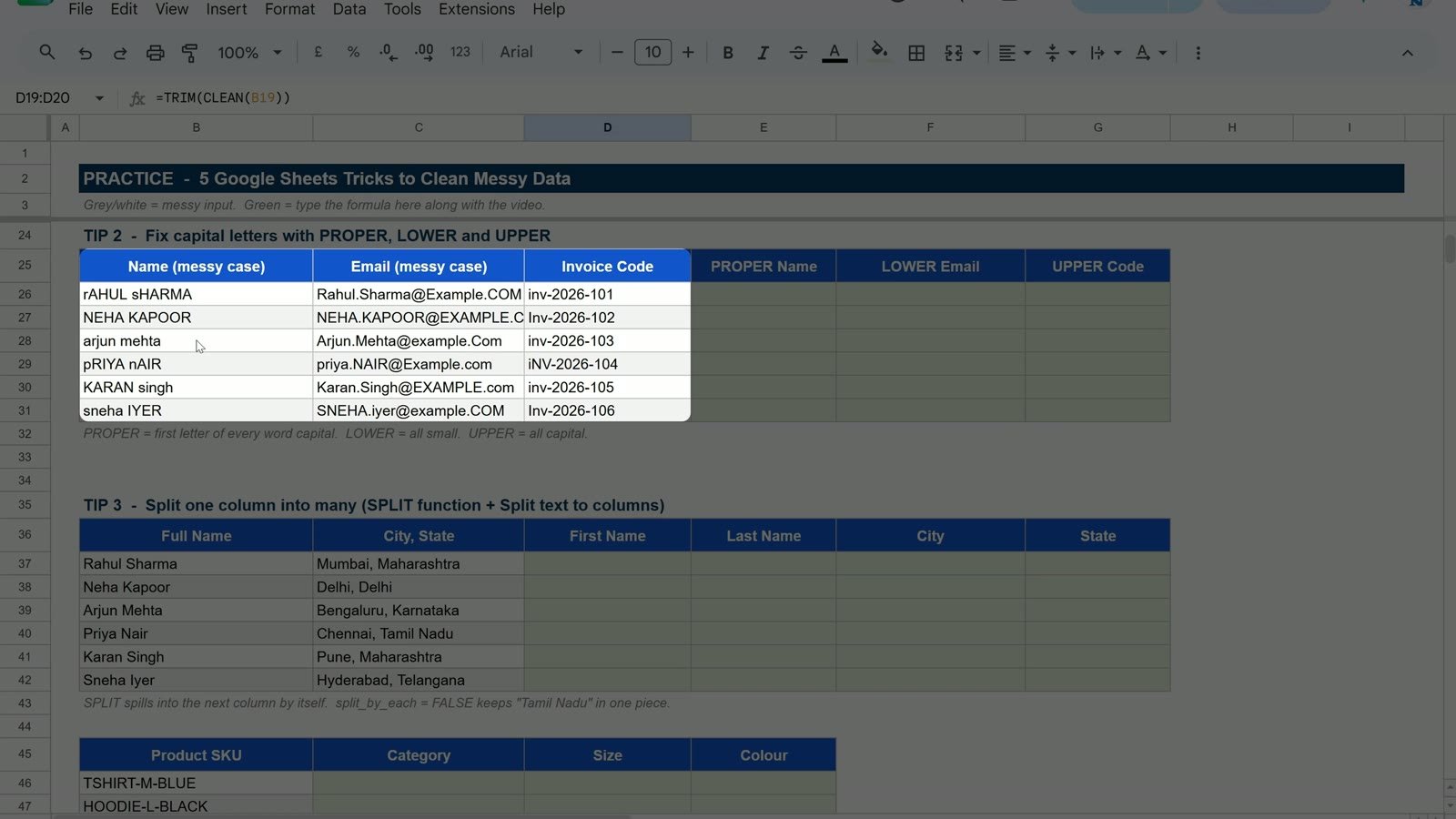1456x819 pixels.
Task: Format as currency with the pound icon
Action: click(318, 53)
